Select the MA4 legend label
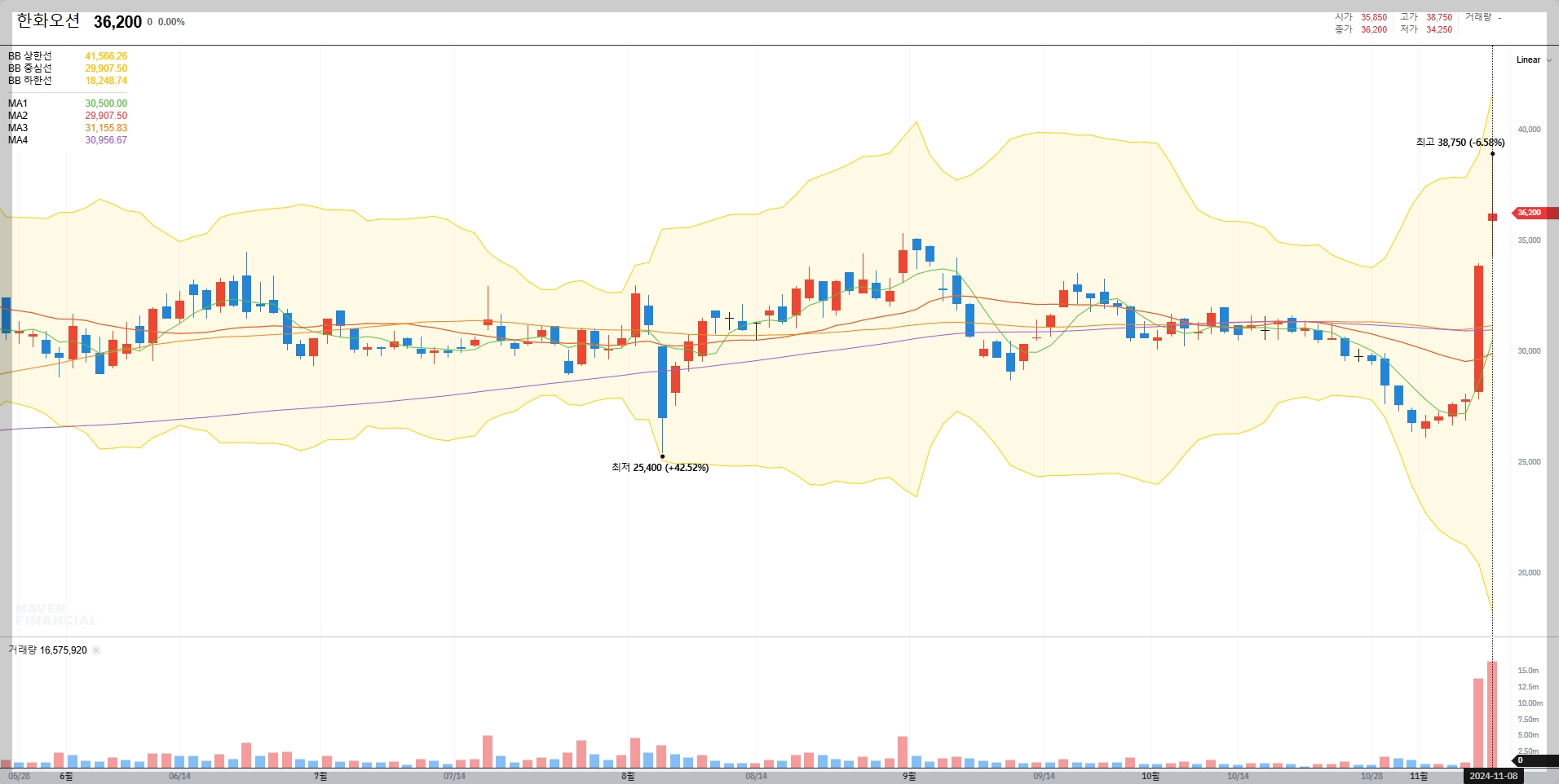This screenshot has width=1559, height=784. pos(18,140)
